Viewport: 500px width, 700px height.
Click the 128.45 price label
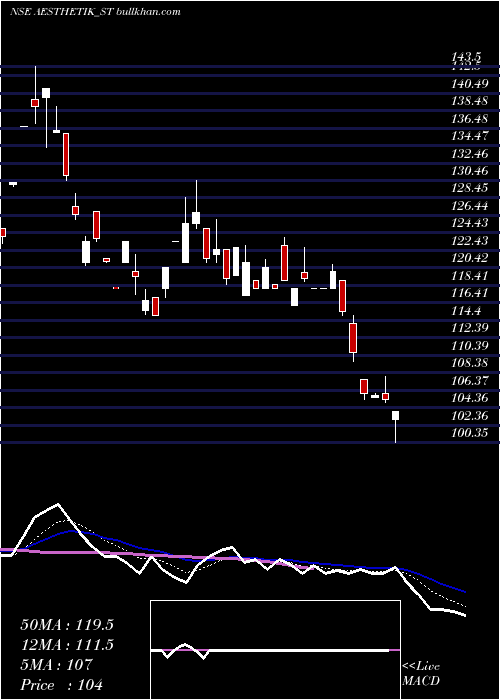tap(470, 189)
